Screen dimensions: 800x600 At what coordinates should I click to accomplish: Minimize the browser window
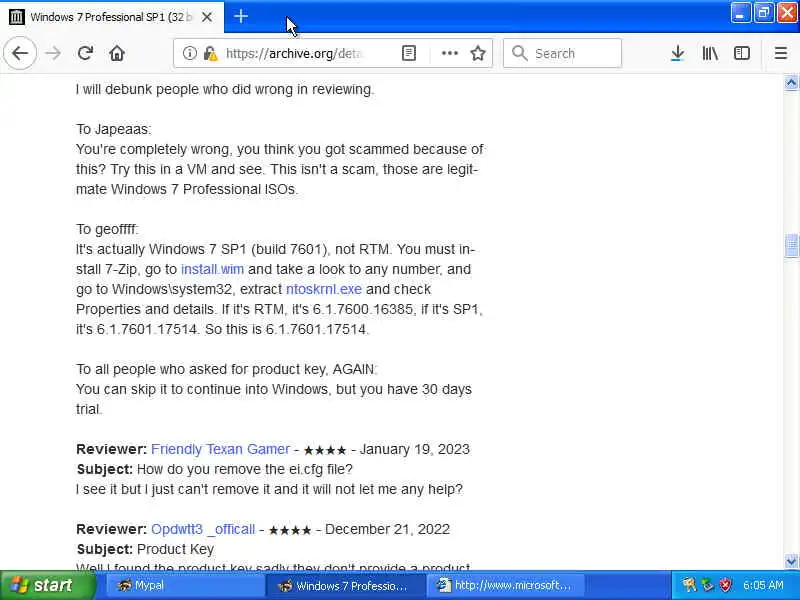point(740,13)
